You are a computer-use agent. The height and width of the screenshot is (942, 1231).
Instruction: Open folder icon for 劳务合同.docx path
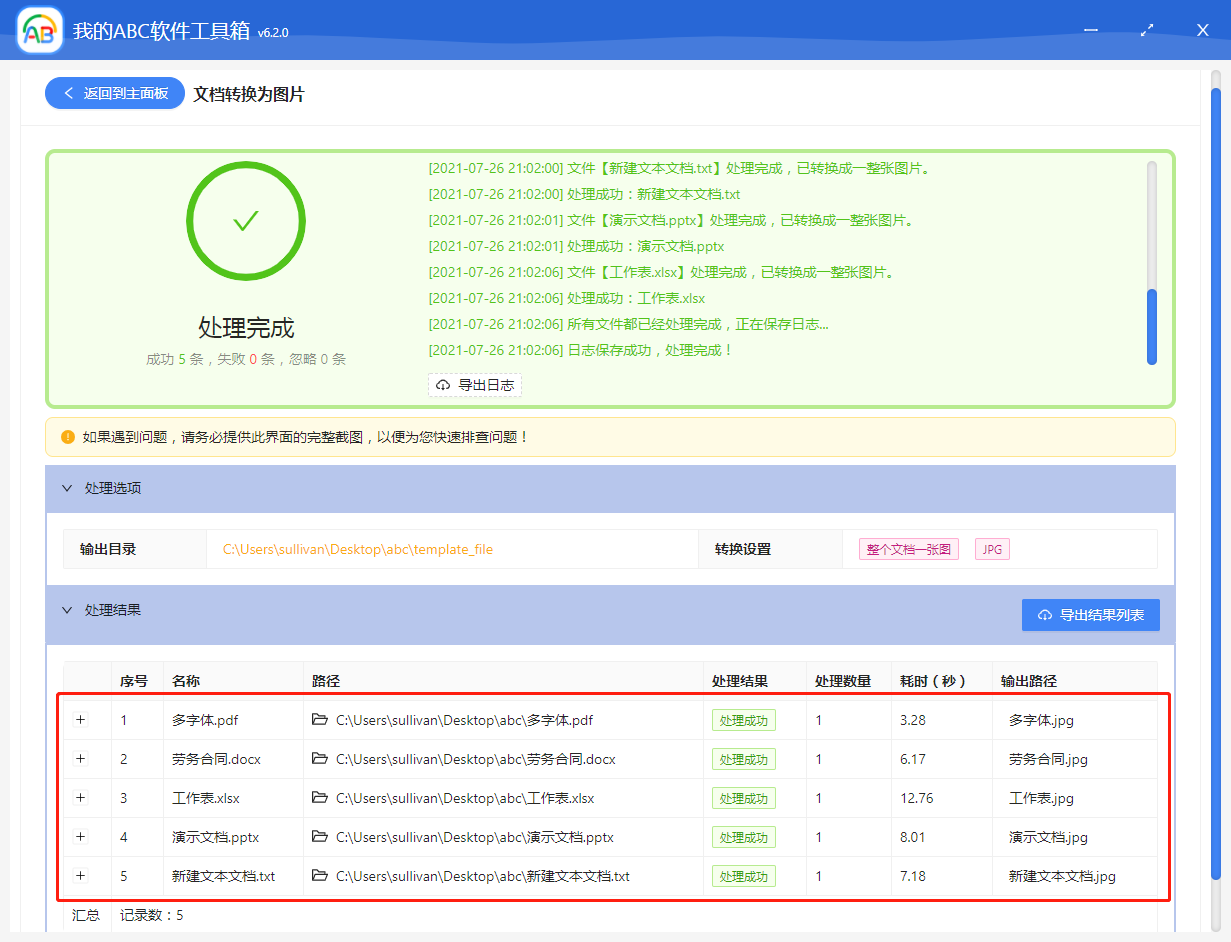[x=320, y=759]
